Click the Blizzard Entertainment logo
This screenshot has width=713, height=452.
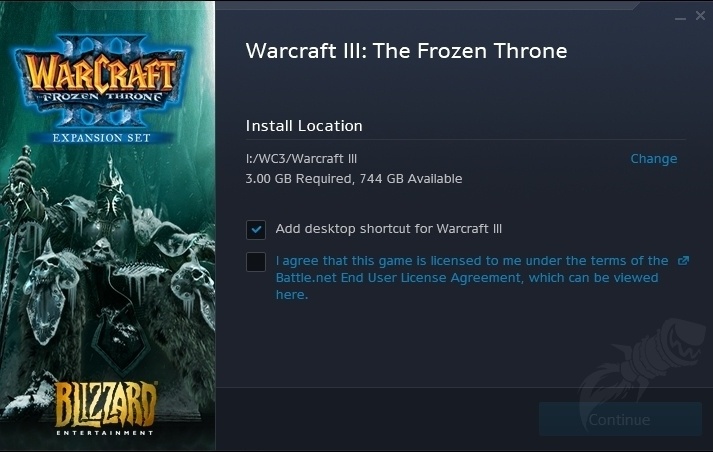coord(106,408)
